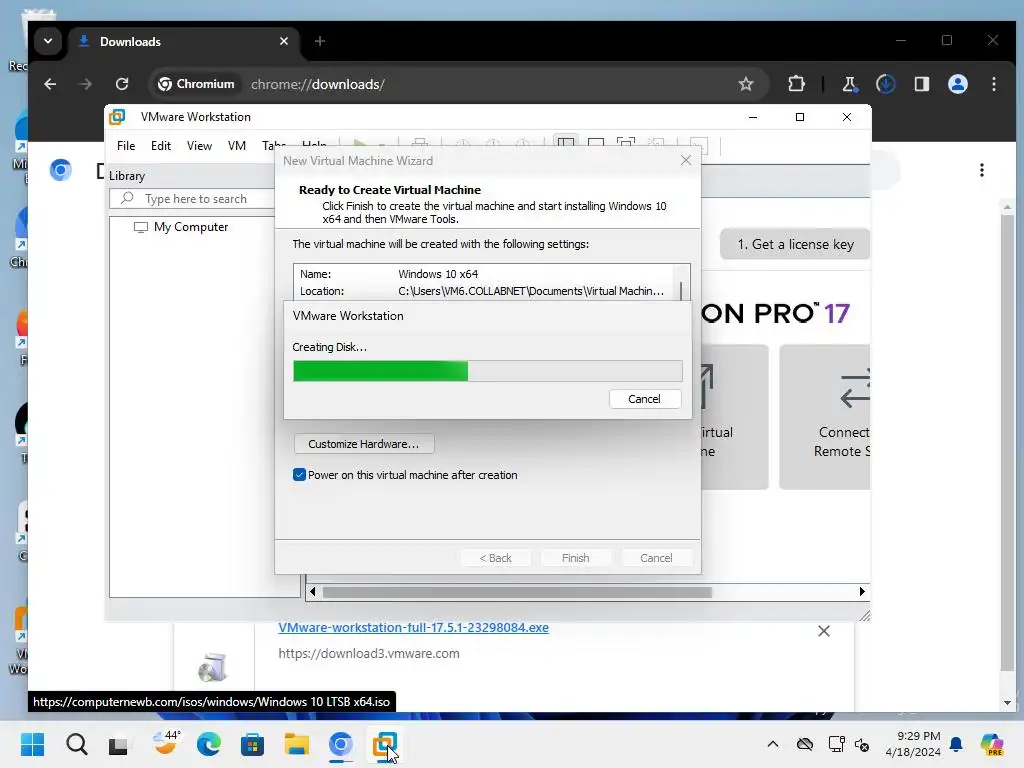
Task: Open Microsoft Edge from taskbar
Action: pos(208,744)
